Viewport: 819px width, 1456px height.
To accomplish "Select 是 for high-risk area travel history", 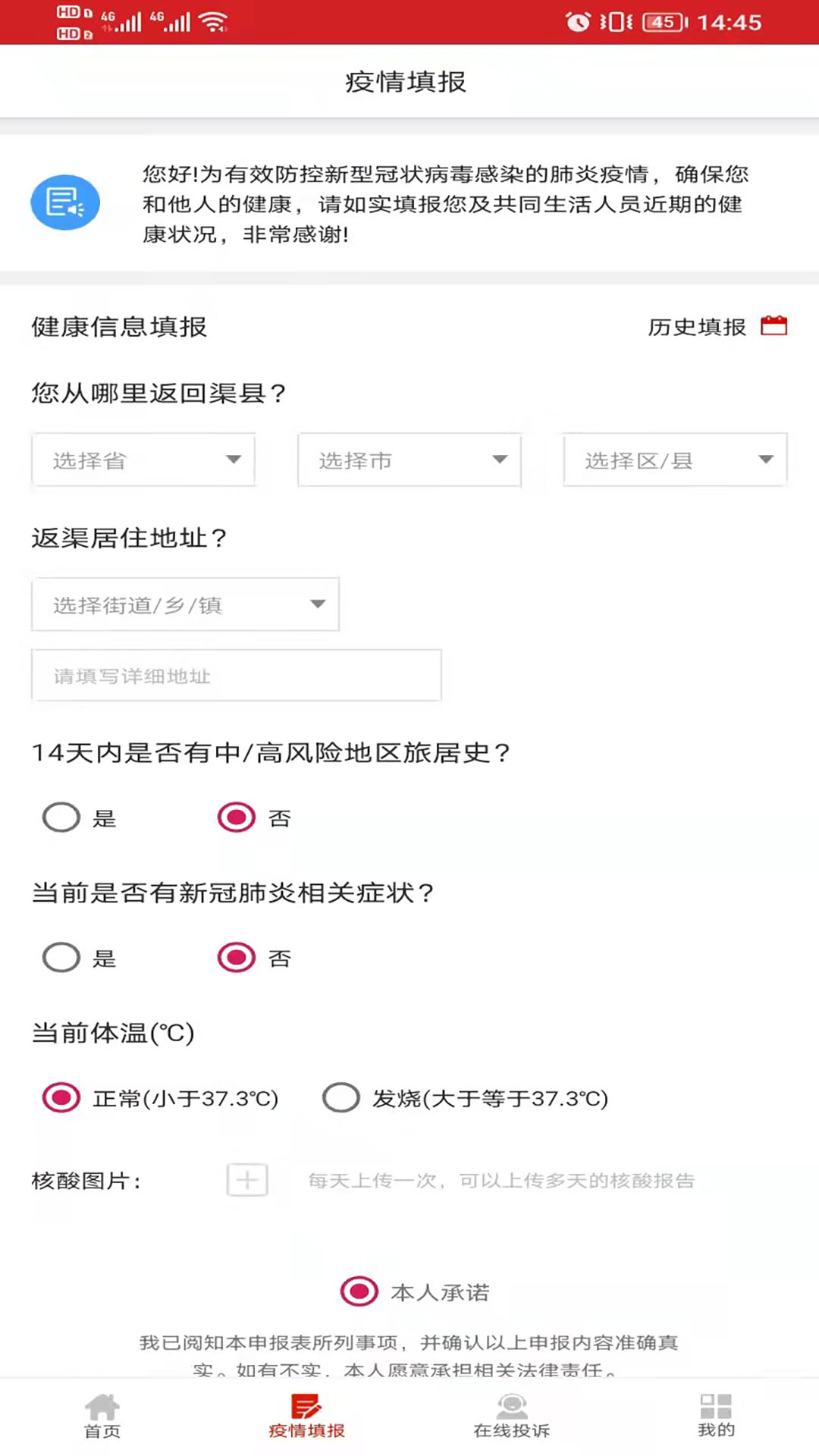I will pyautogui.click(x=61, y=817).
